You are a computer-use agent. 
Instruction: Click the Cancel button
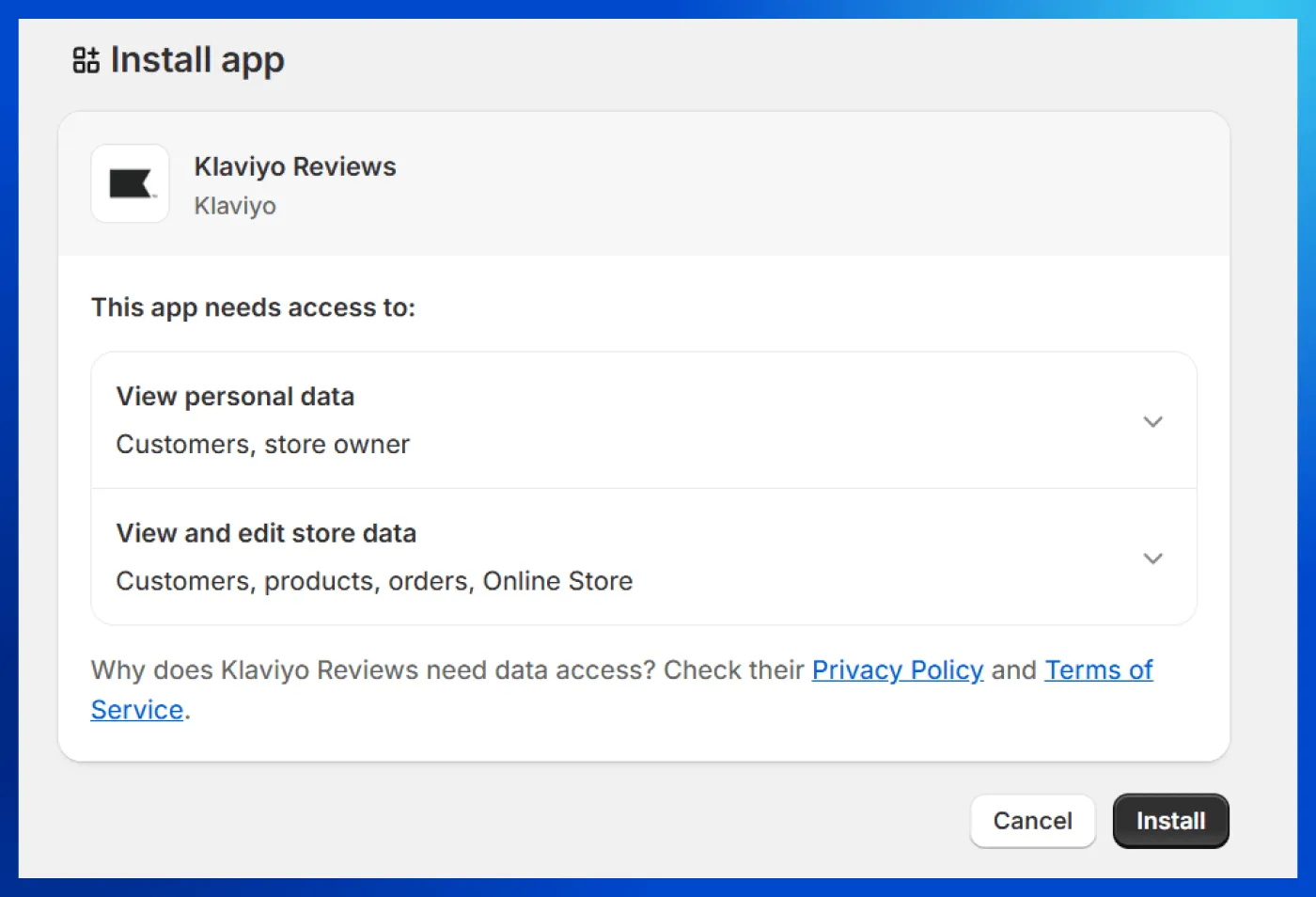point(1033,821)
